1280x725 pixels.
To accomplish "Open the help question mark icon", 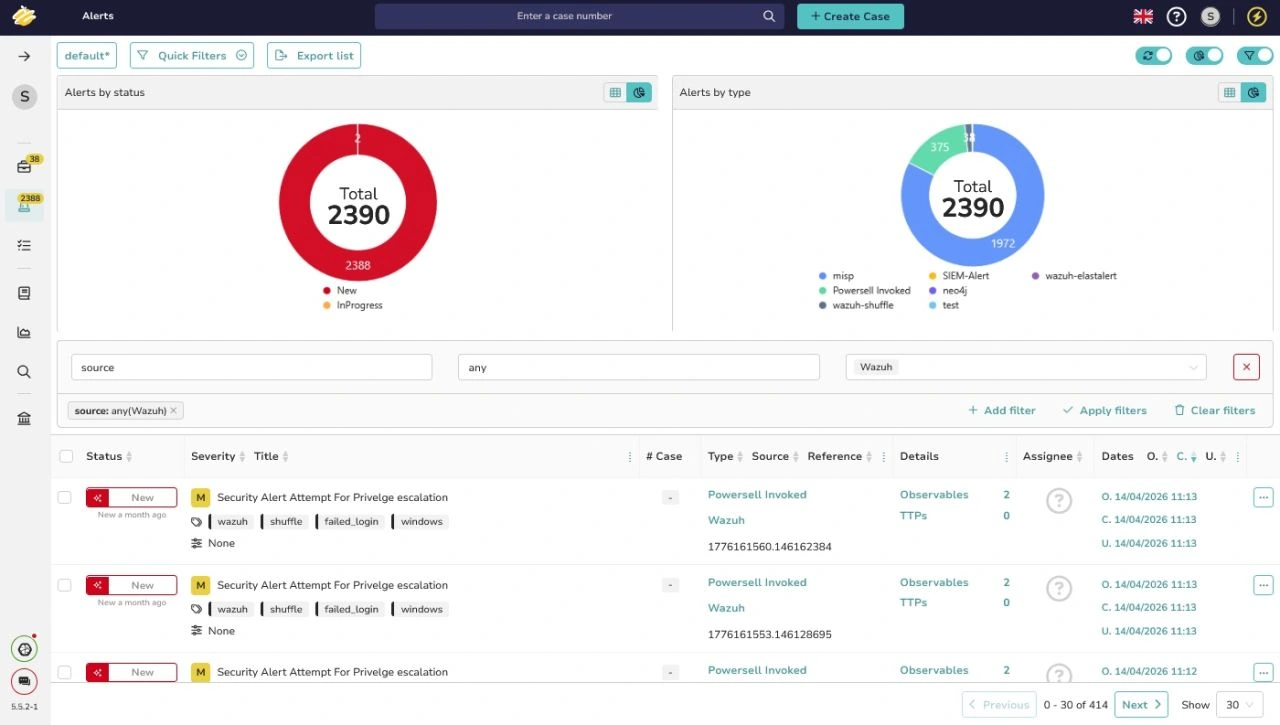I will [1177, 16].
